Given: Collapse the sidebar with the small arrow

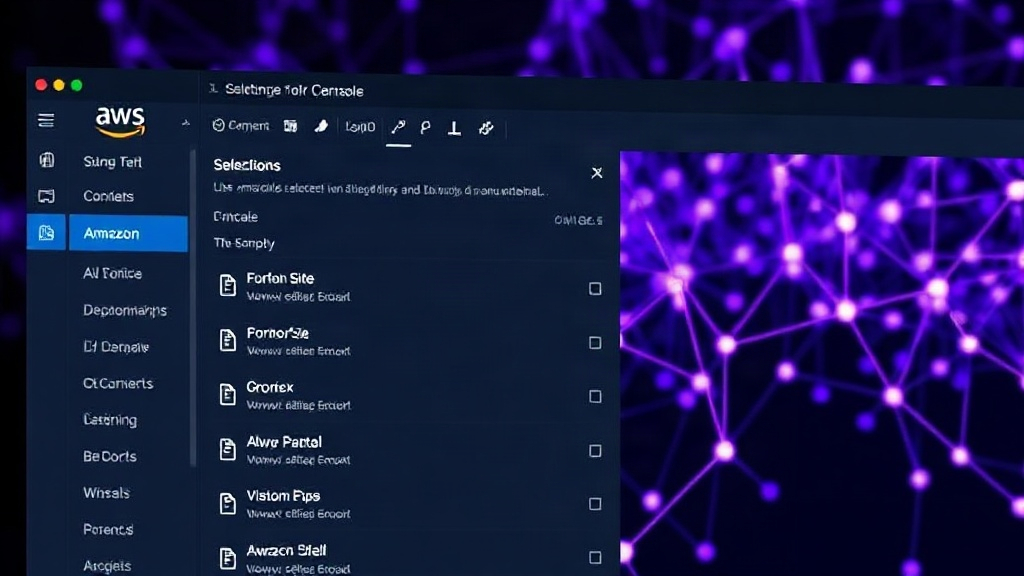Looking at the screenshot, I should point(185,123).
